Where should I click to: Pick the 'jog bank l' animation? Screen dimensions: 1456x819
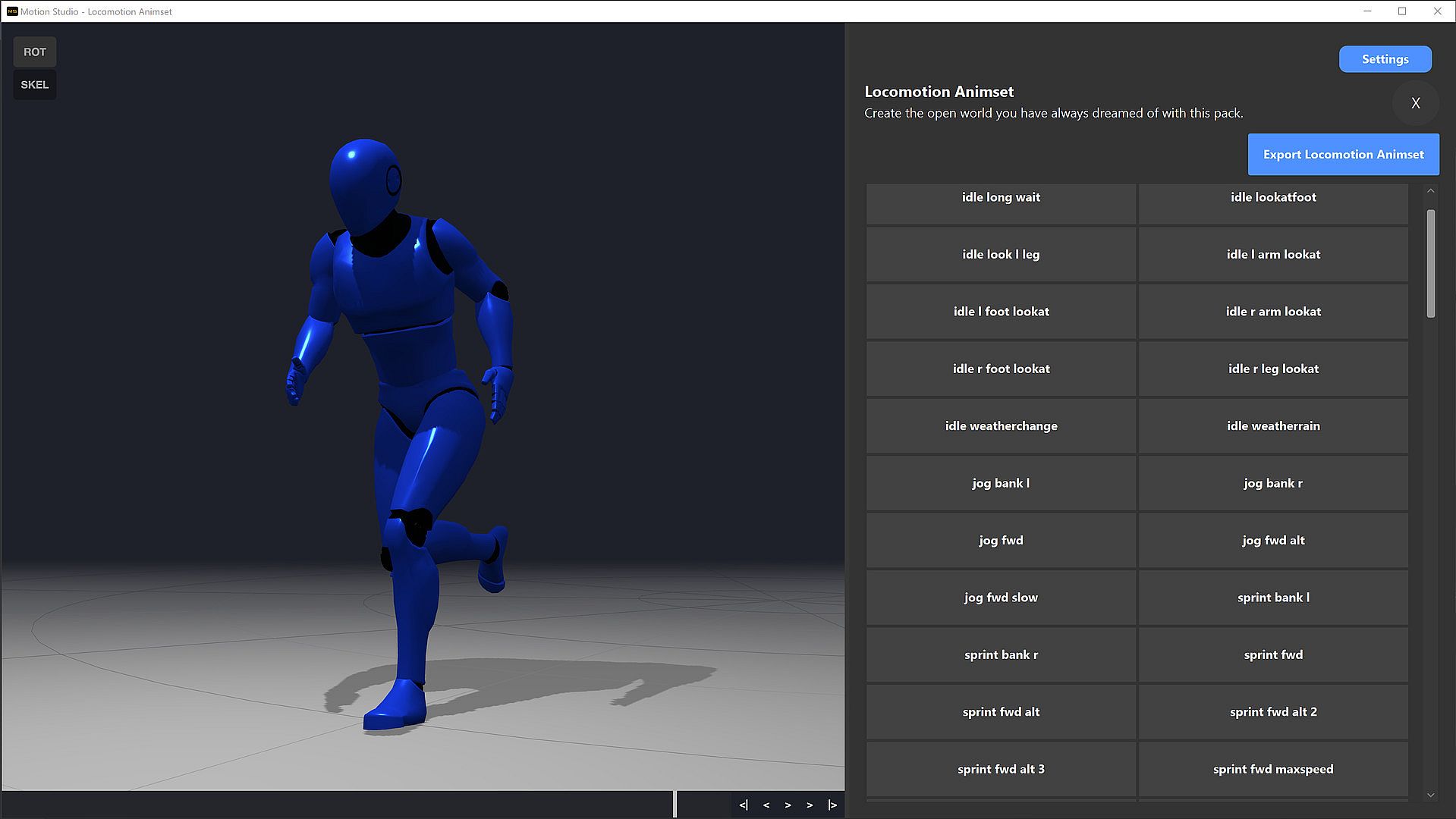1001,483
